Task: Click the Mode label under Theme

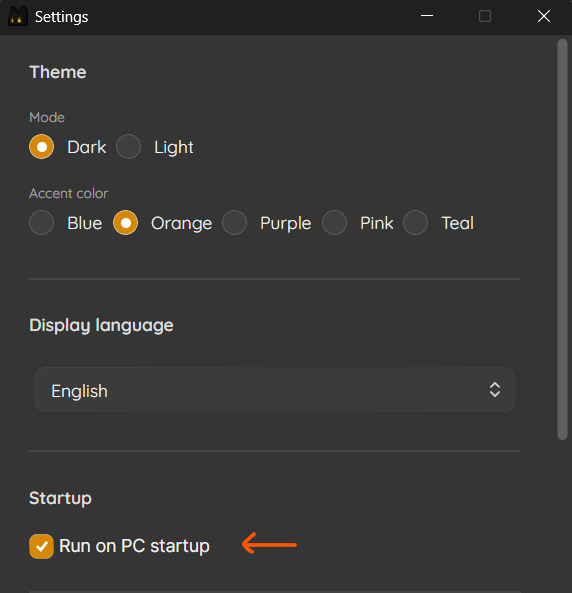Action: coord(47,118)
